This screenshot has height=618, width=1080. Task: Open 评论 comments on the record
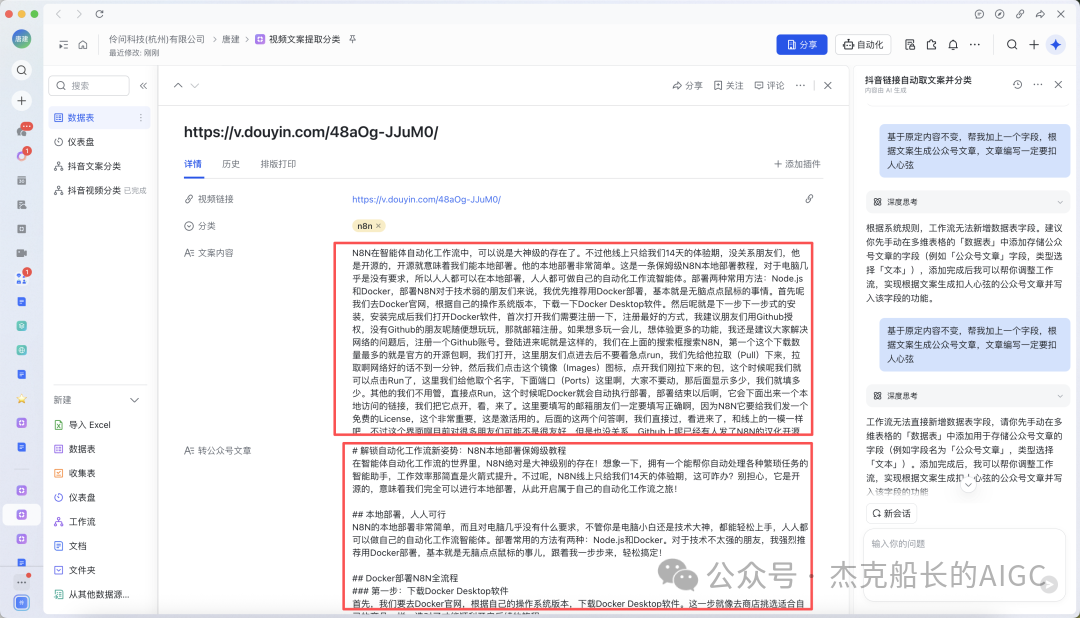click(x=769, y=85)
